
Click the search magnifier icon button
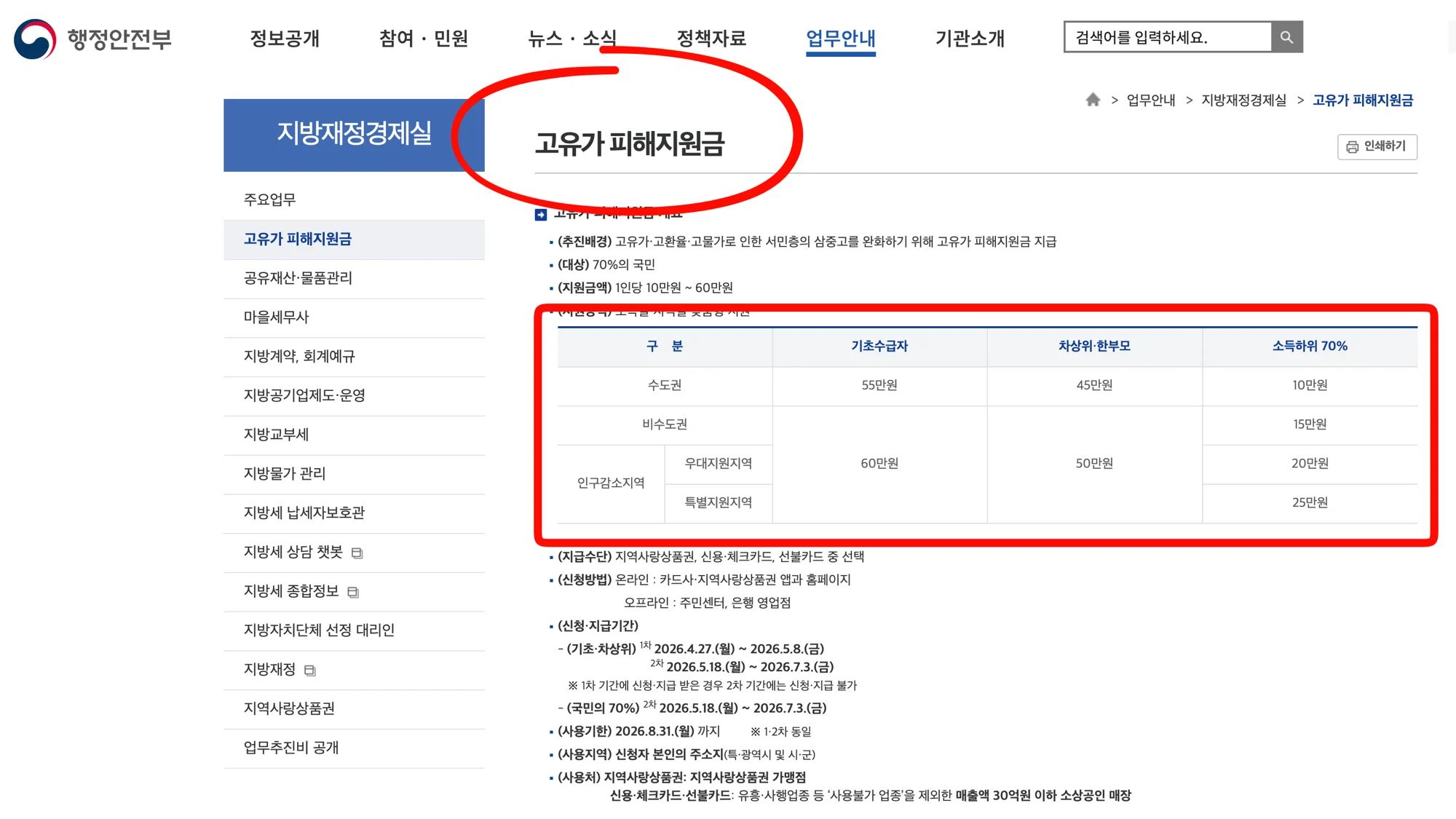[1286, 37]
